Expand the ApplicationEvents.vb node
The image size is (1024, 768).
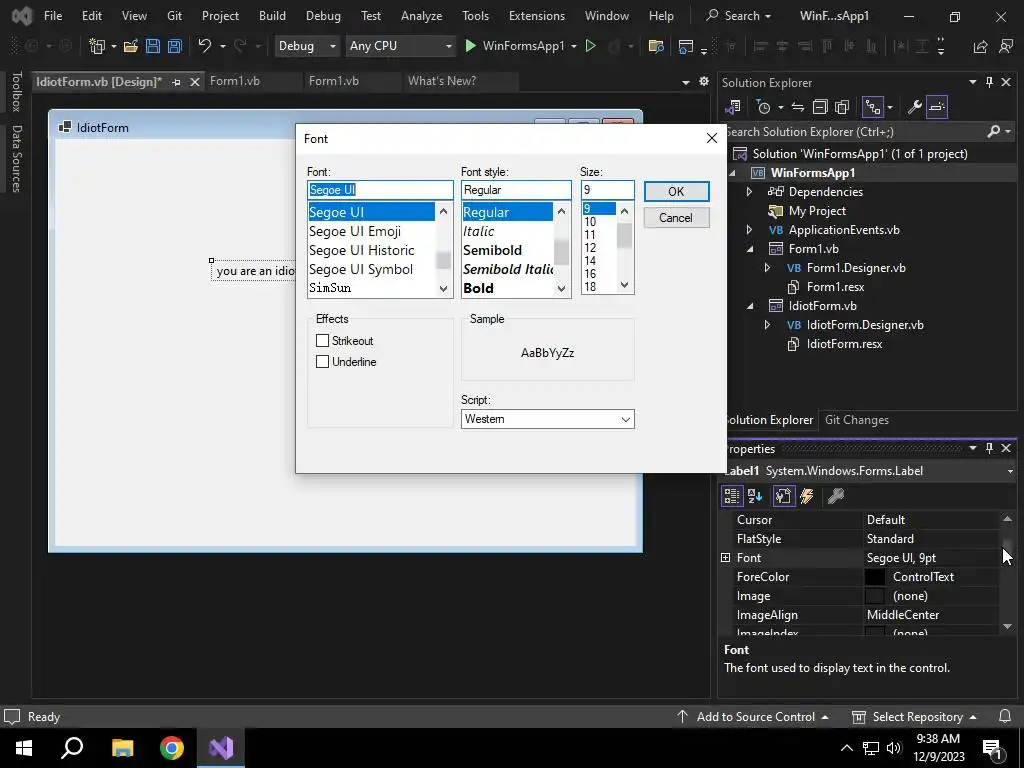(x=749, y=230)
